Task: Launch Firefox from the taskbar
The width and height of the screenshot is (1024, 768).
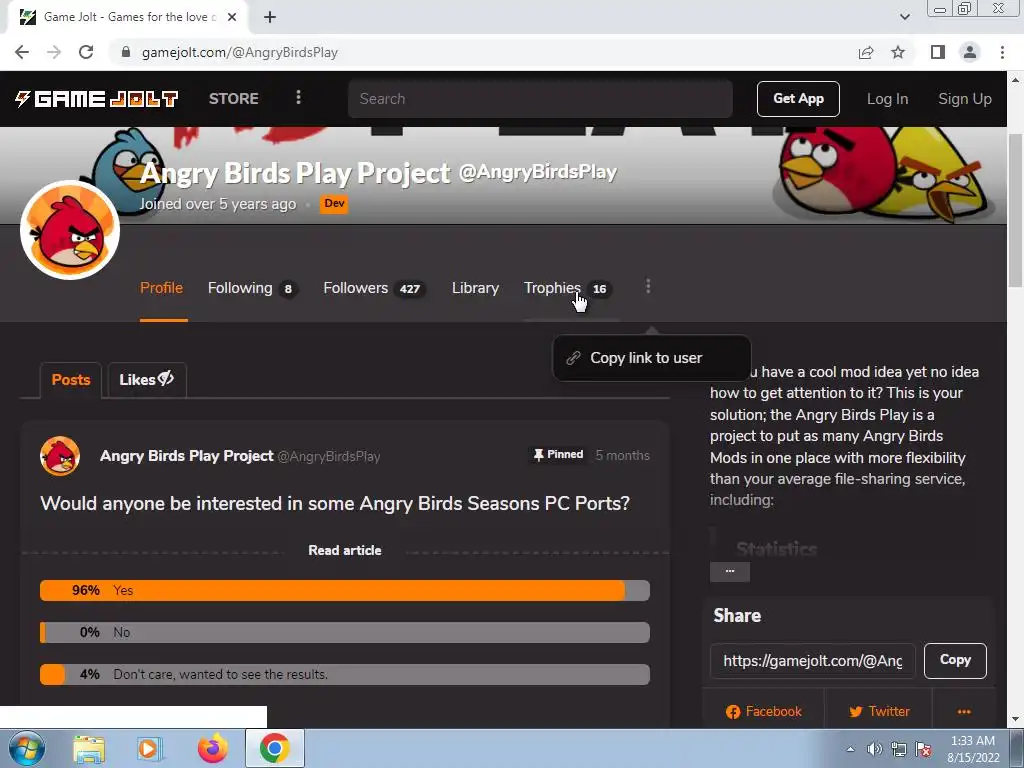Action: (212, 748)
